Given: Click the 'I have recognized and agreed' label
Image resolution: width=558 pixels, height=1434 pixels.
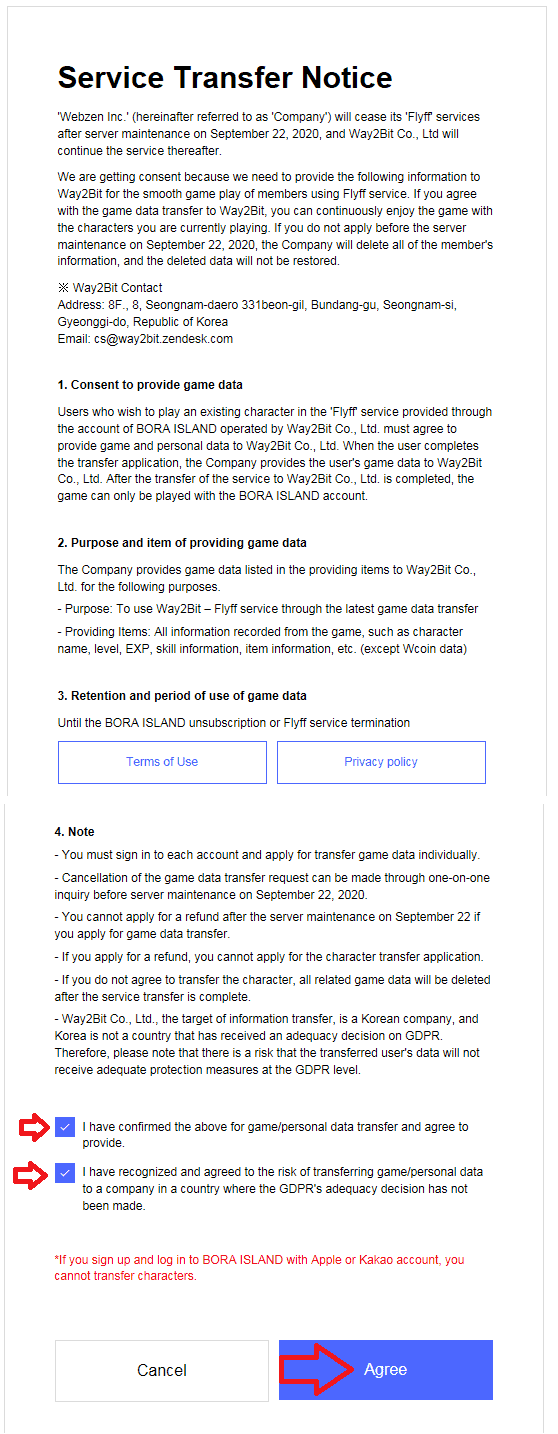Looking at the screenshot, I should 283,1189.
